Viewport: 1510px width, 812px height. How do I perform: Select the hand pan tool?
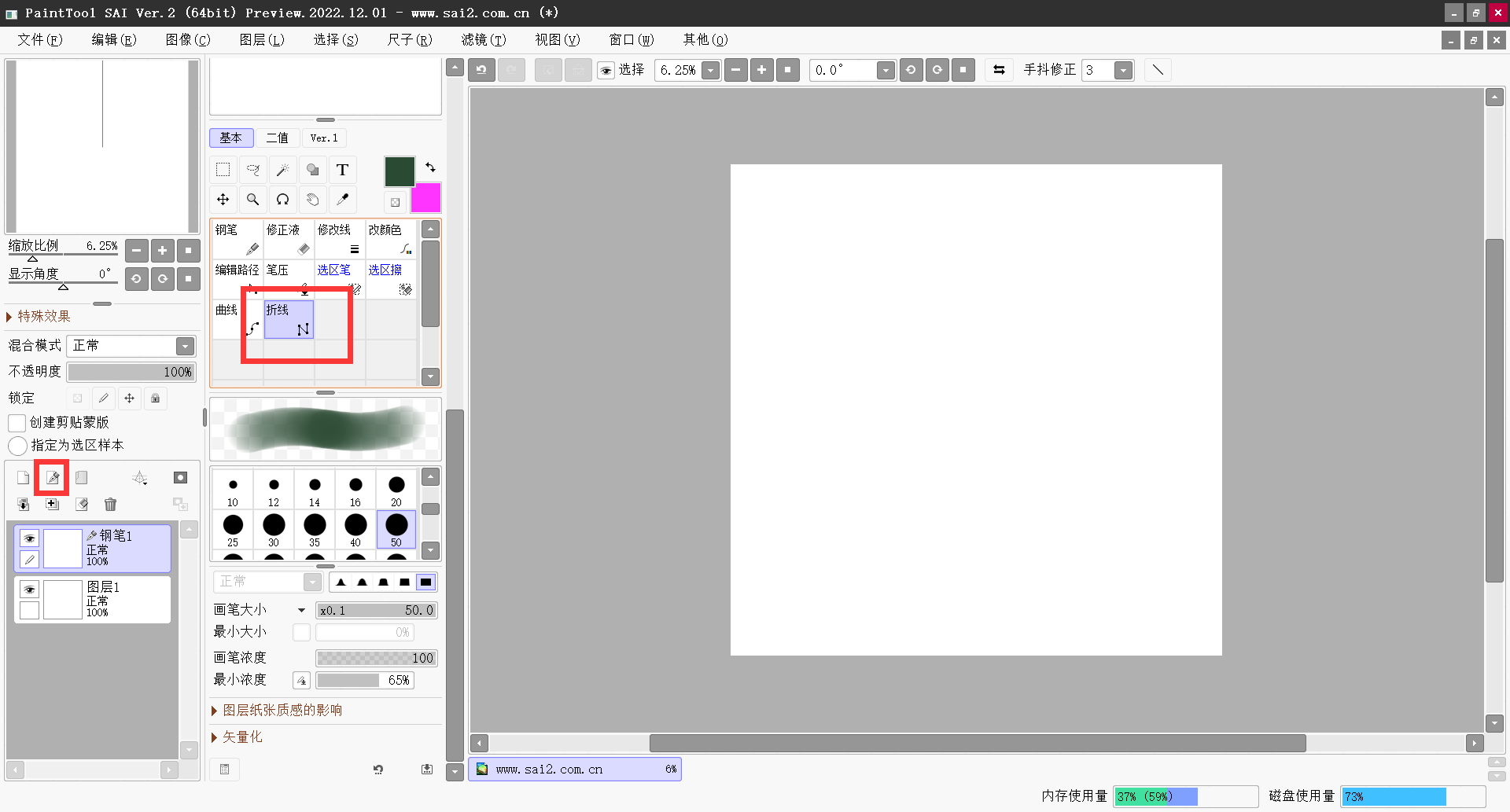click(x=313, y=200)
